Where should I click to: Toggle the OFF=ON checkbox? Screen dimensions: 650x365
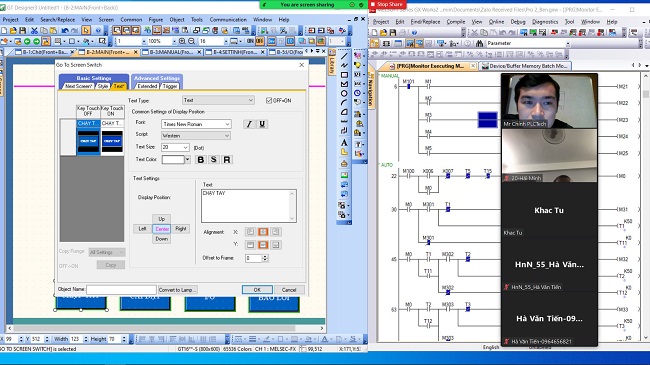pyautogui.click(x=269, y=100)
